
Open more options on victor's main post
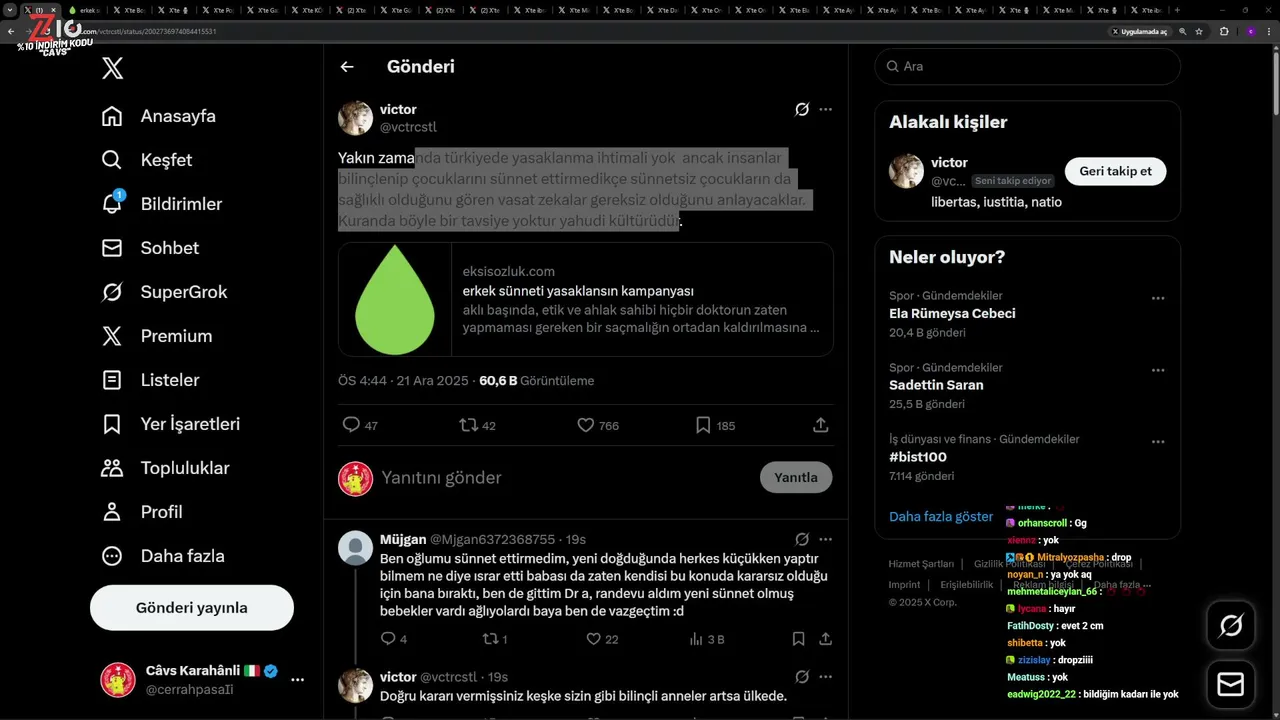(x=826, y=110)
